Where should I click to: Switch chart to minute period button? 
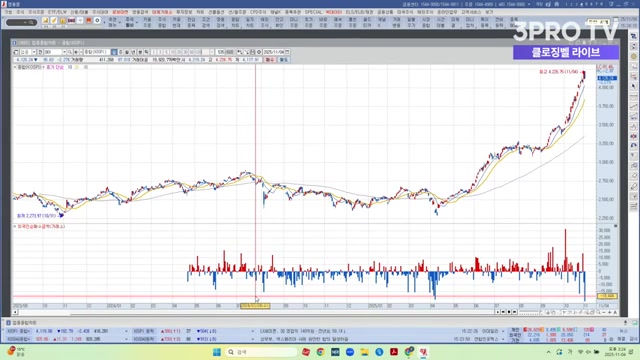coord(140,52)
